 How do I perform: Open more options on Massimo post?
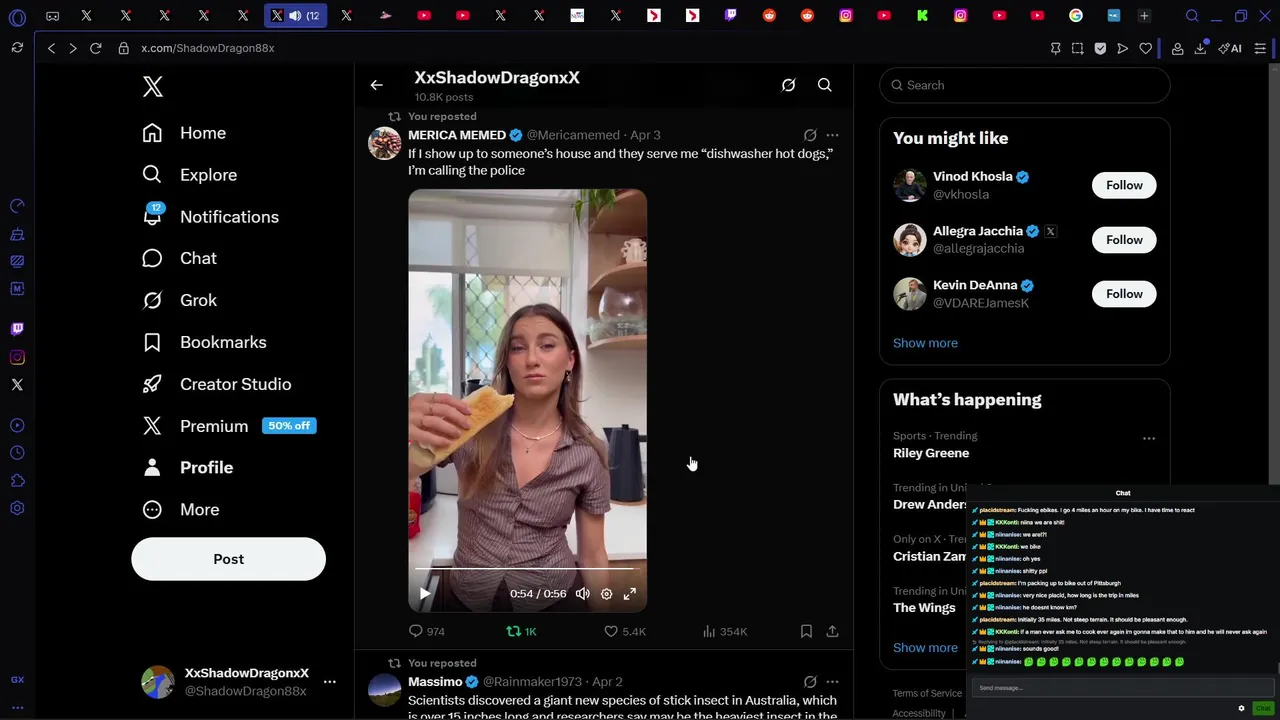(x=832, y=682)
